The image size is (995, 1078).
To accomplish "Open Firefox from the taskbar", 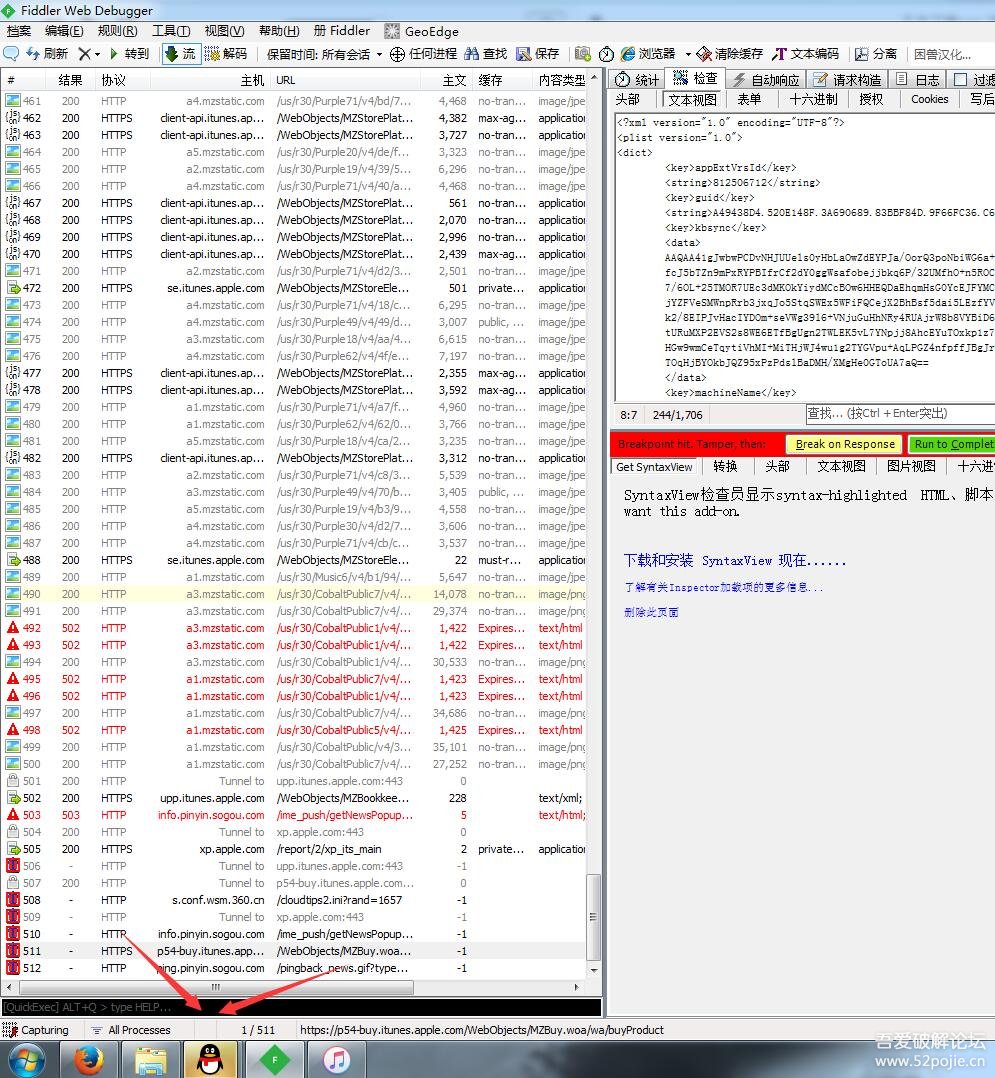I will pyautogui.click(x=89, y=1059).
